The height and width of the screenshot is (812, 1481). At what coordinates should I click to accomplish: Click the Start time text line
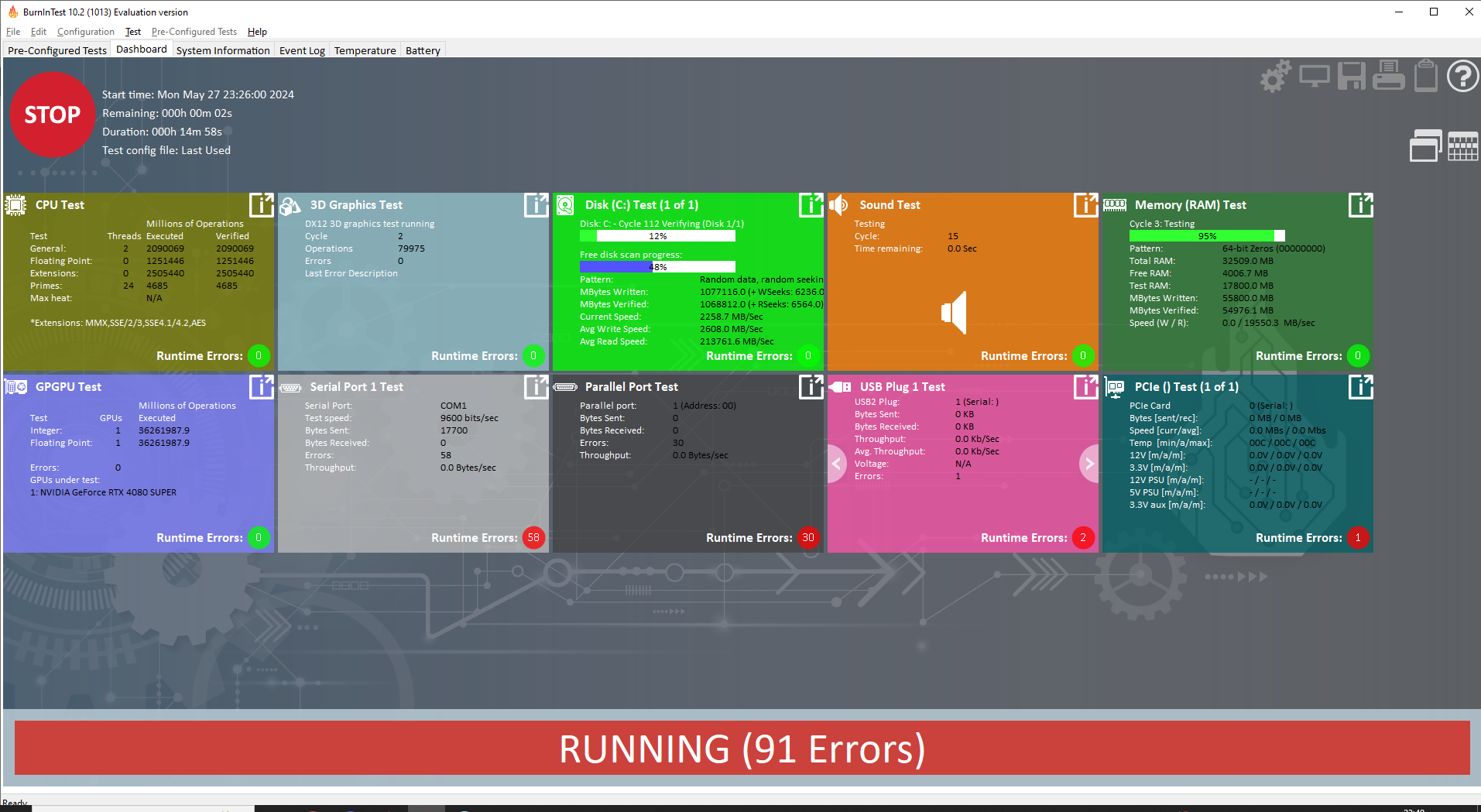click(198, 94)
